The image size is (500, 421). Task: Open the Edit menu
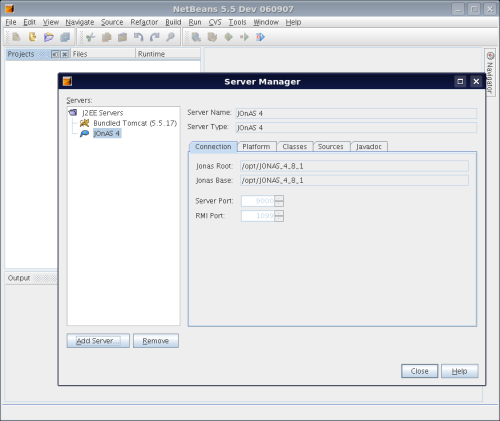coord(29,22)
